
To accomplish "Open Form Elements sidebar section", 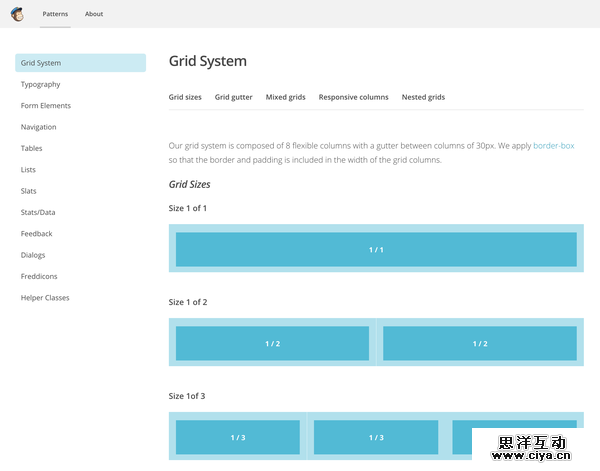I will tap(46, 106).
